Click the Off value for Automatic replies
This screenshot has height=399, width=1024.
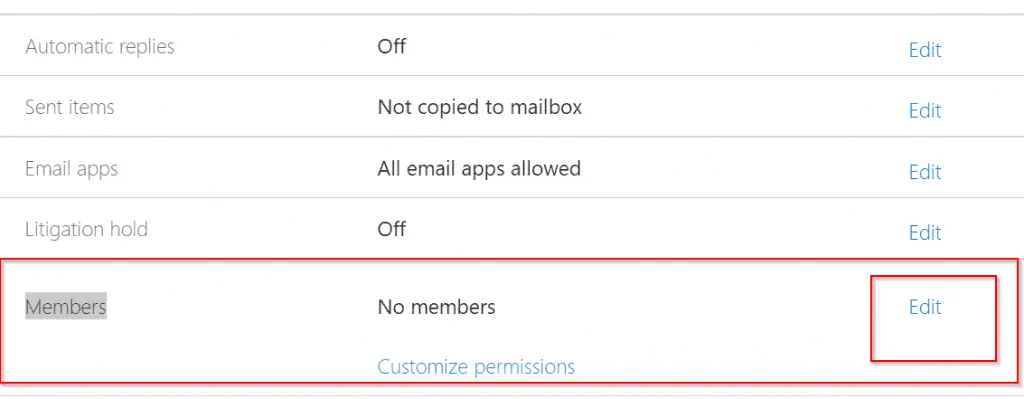[x=391, y=47]
